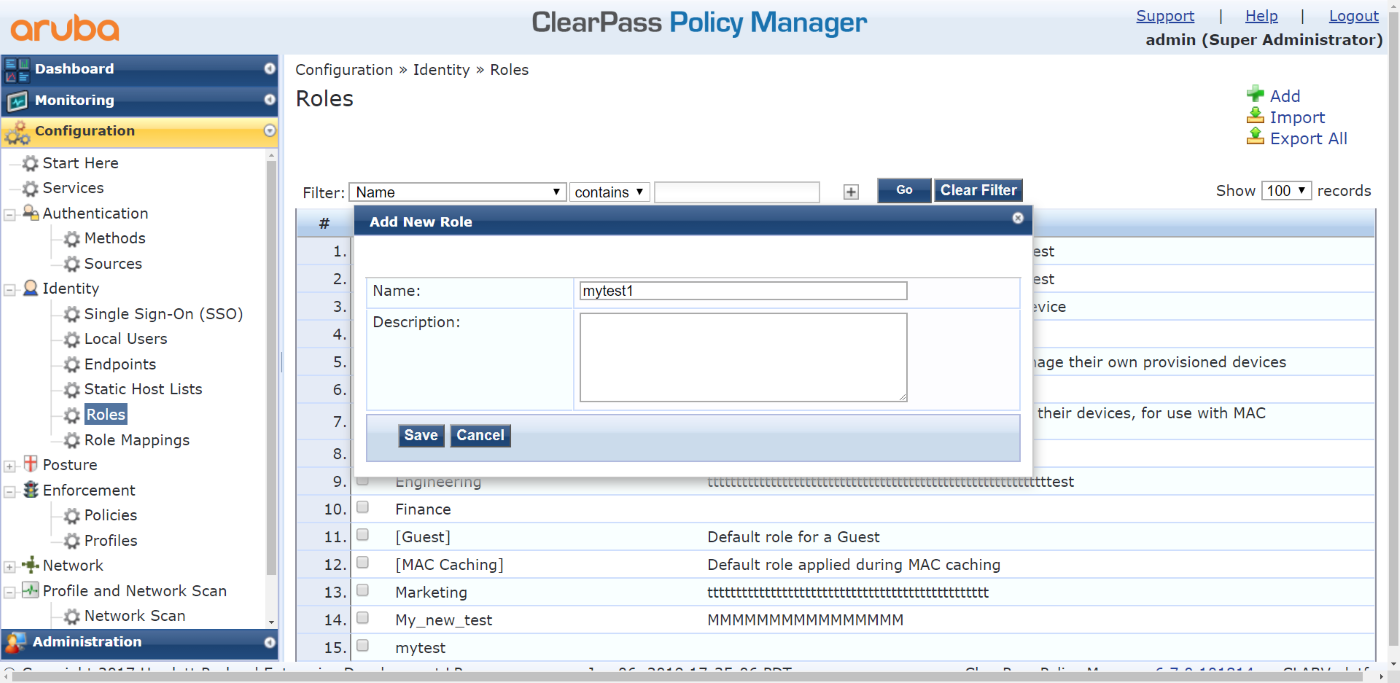Click the gear icon beside Services
This screenshot has height=683, width=1400.
[x=31, y=188]
